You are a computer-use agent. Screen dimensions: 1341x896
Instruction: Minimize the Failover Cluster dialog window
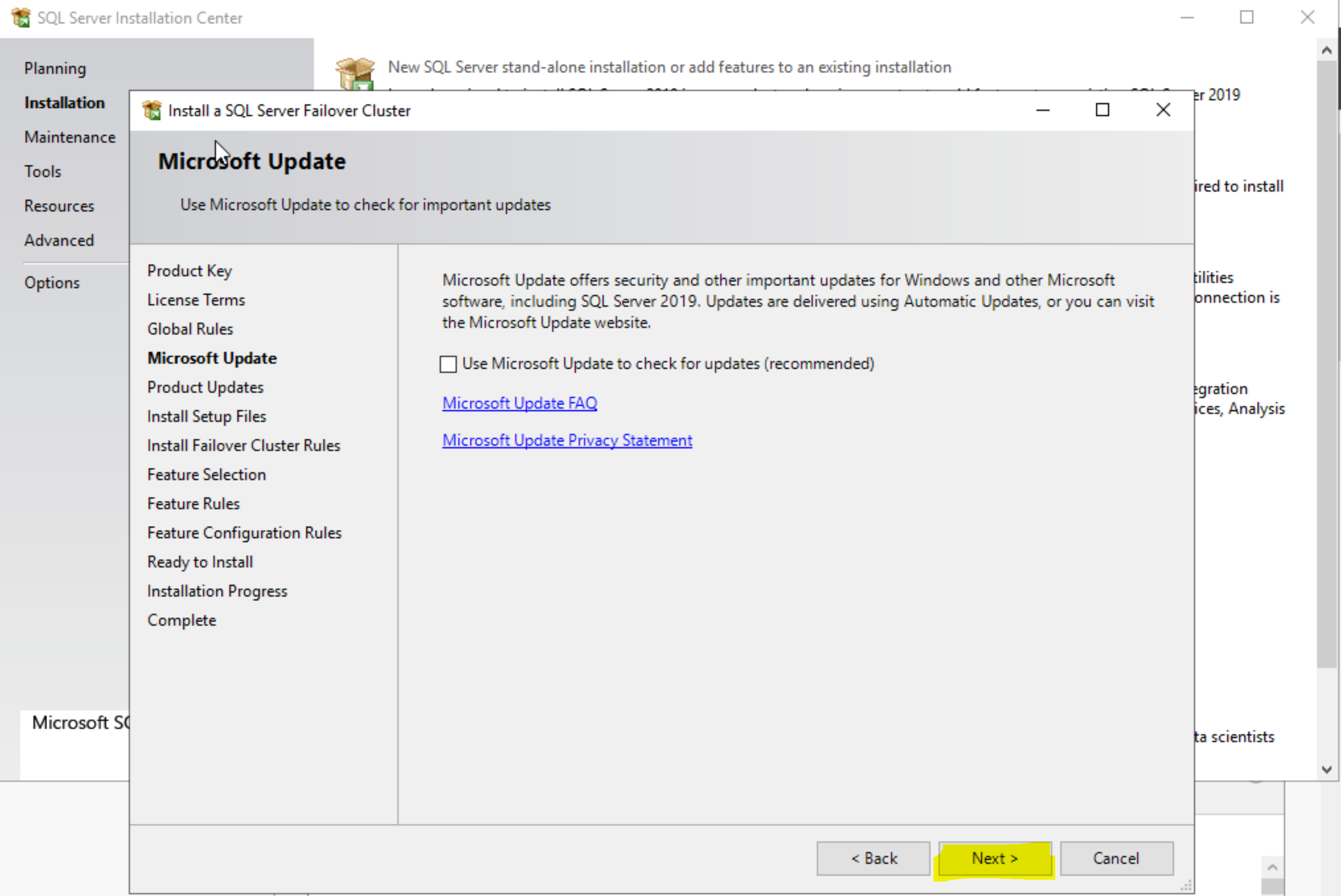click(x=1043, y=110)
